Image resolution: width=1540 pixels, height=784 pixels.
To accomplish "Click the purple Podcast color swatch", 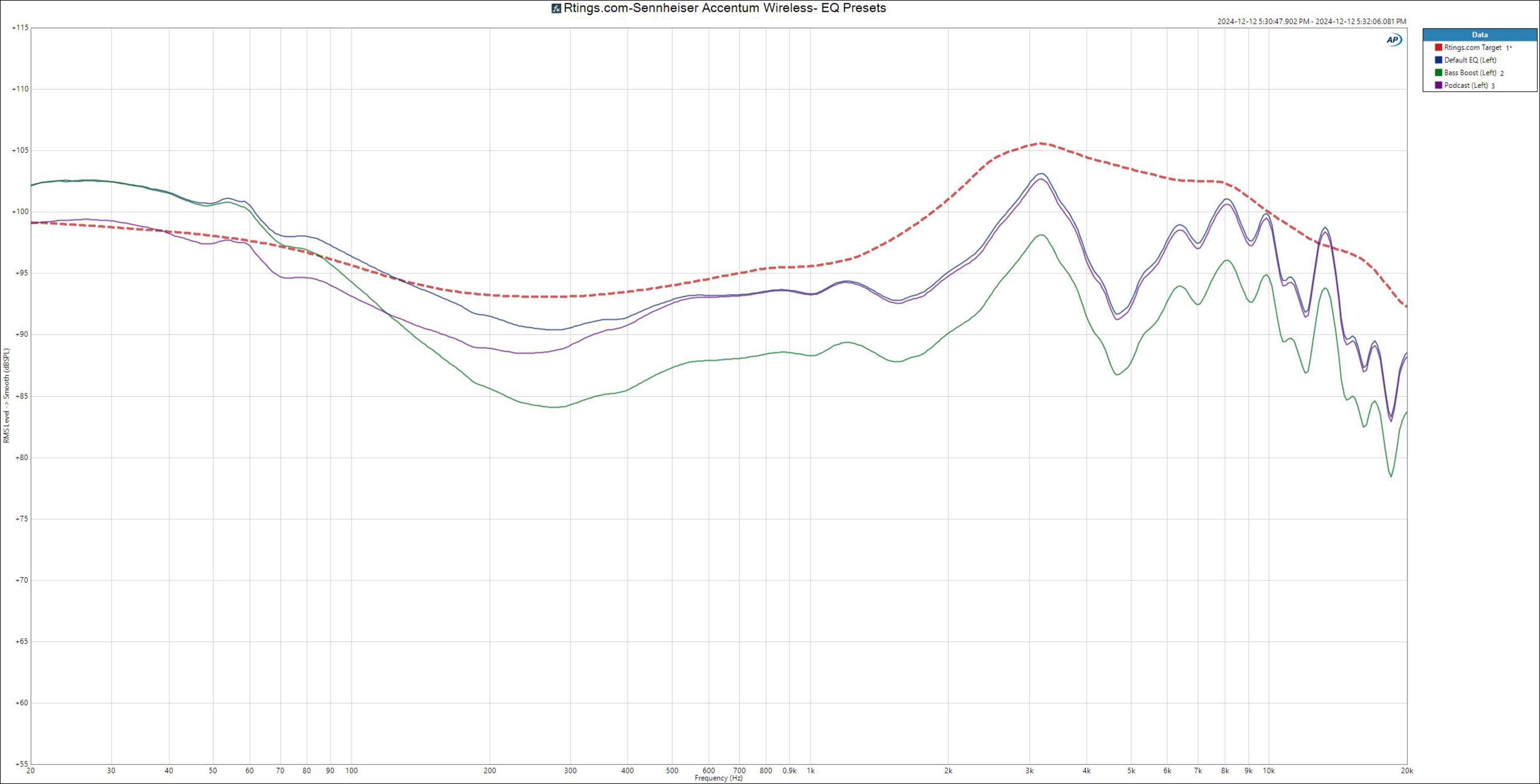I will click(1439, 85).
